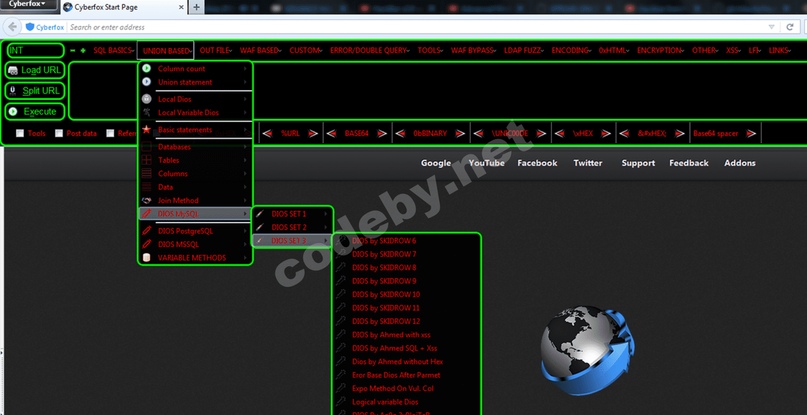This screenshot has width=807, height=415.
Task: Click the green plus icon beside INT
Action: pyautogui.click(x=84, y=50)
